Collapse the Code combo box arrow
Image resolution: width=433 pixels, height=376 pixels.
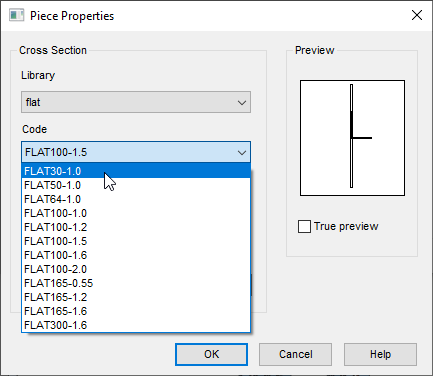(242, 153)
